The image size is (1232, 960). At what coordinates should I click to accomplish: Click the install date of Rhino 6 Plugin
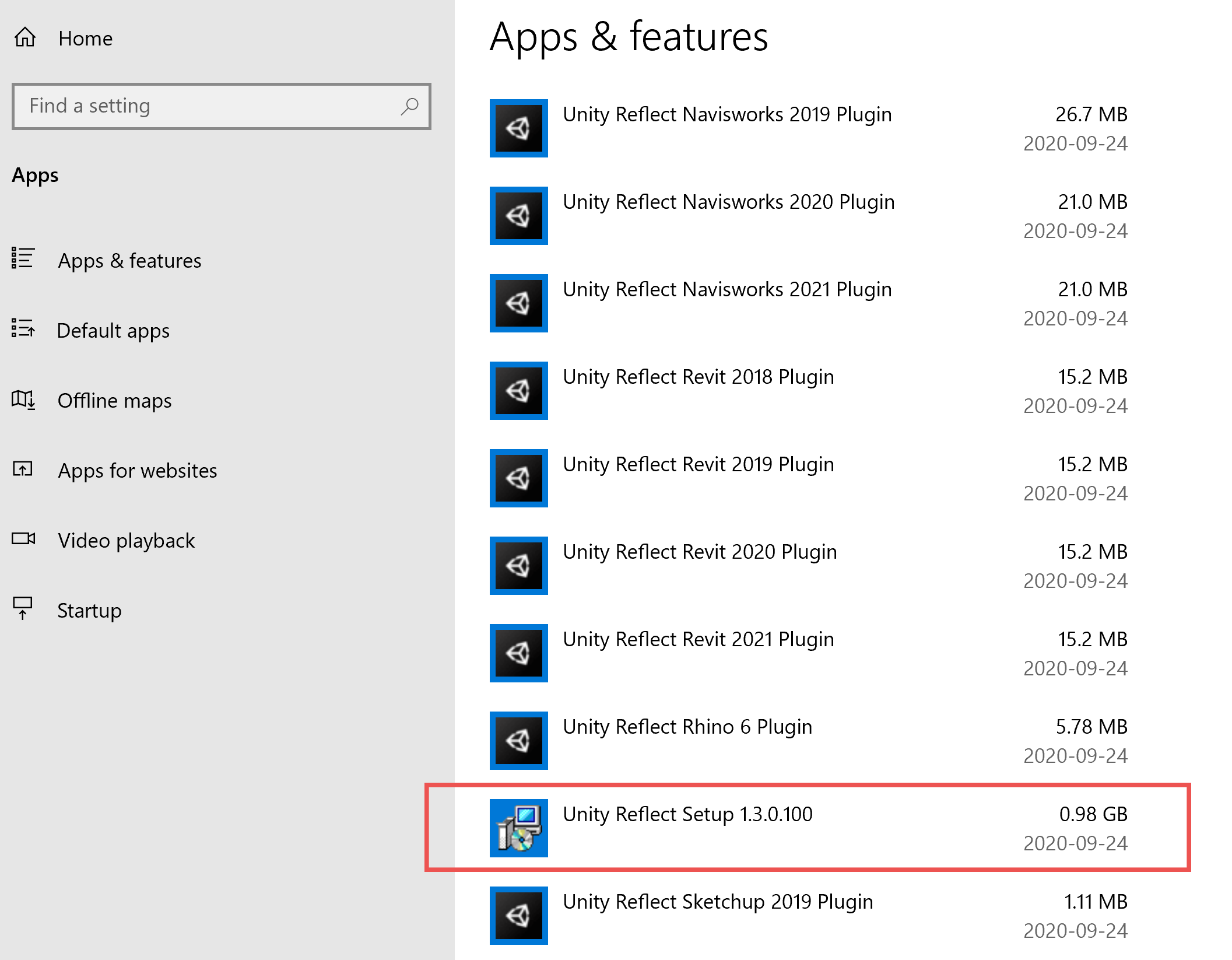1076,756
